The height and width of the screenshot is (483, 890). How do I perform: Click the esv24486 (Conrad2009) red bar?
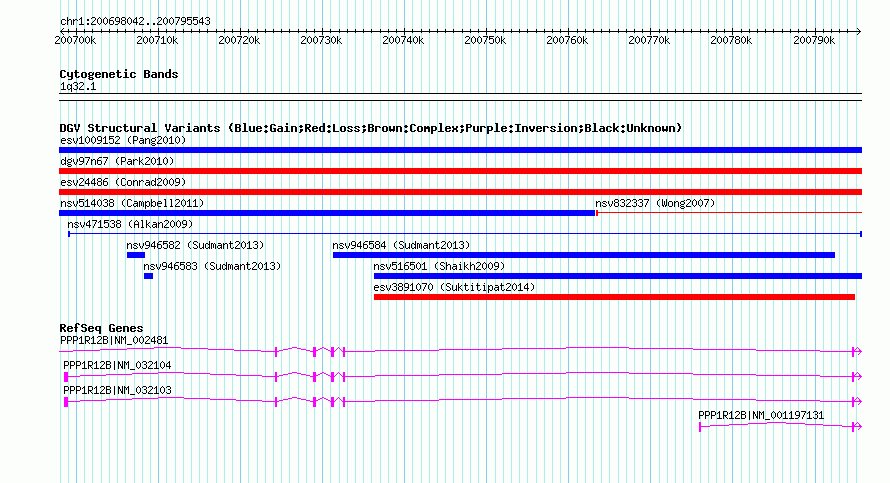point(460,192)
